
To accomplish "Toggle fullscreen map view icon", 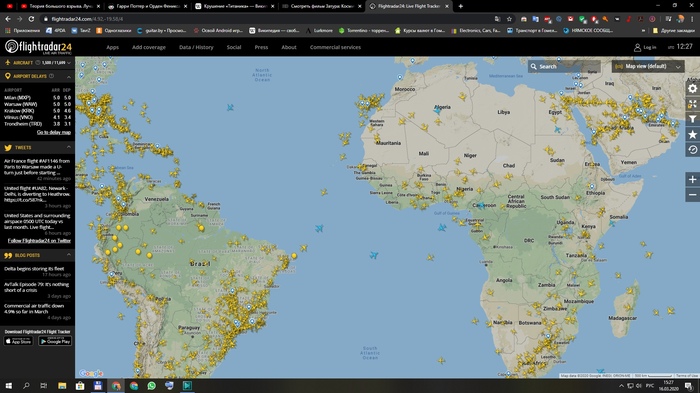I will pyautogui.click(x=692, y=104).
